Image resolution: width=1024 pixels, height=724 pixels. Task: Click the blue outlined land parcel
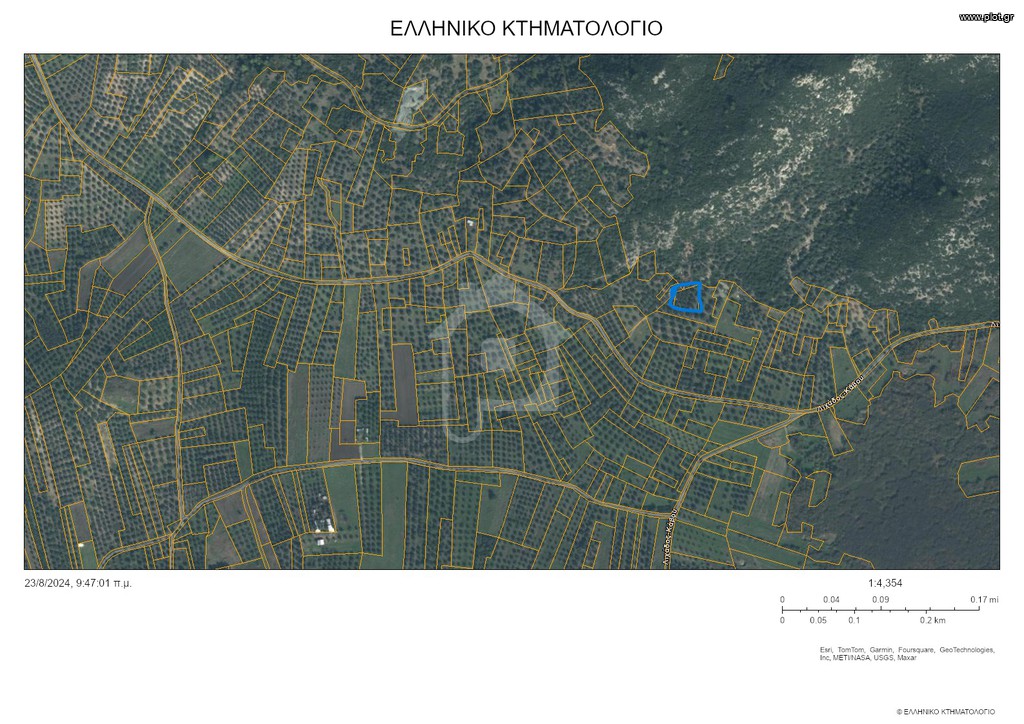point(686,297)
